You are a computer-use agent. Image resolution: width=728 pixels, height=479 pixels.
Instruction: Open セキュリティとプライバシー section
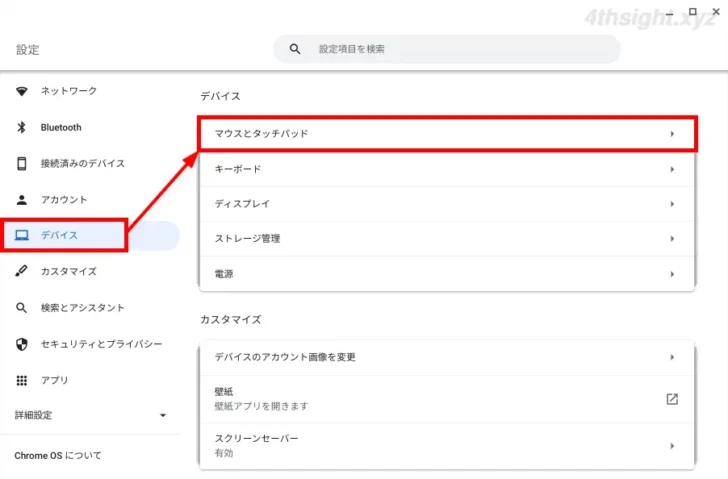point(102,344)
